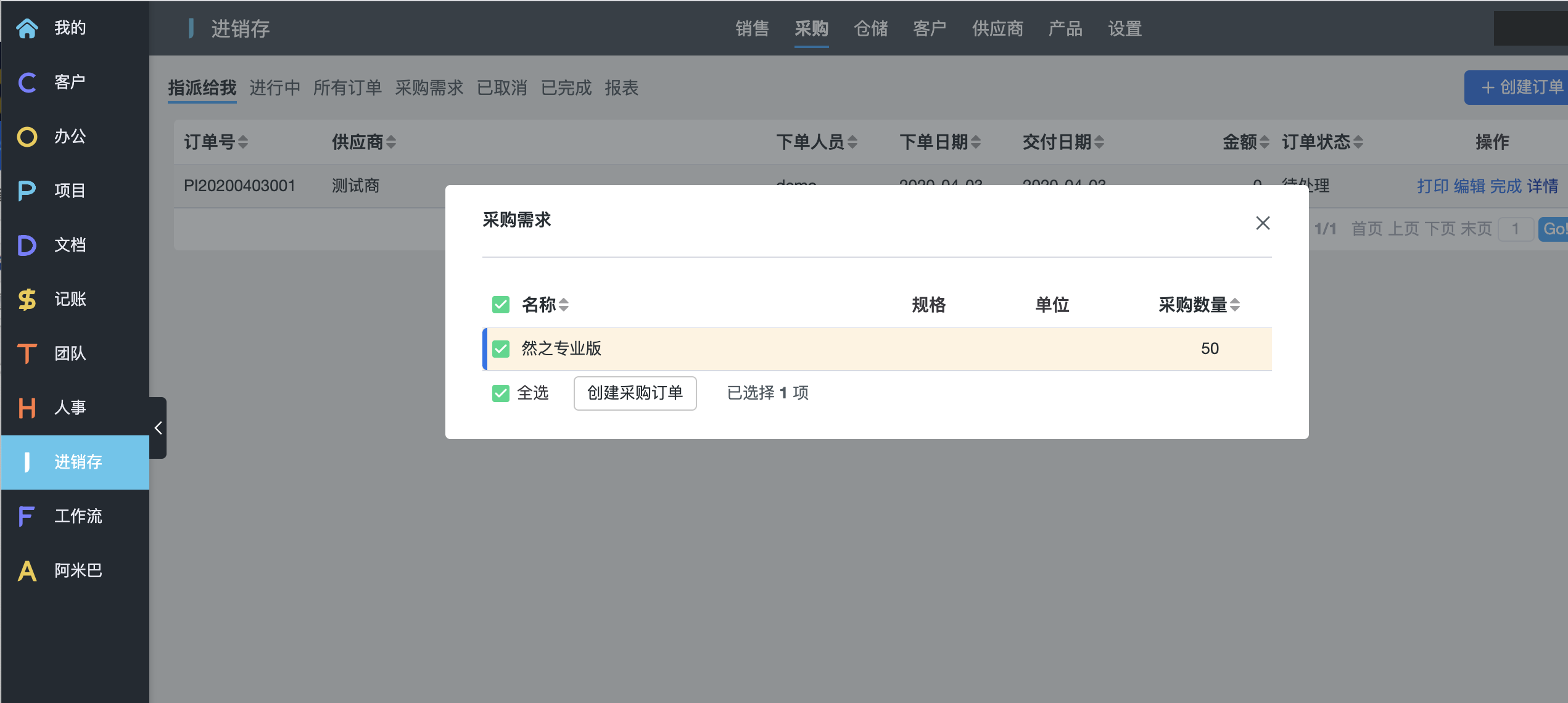Open the 我的 home icon

tap(27, 28)
